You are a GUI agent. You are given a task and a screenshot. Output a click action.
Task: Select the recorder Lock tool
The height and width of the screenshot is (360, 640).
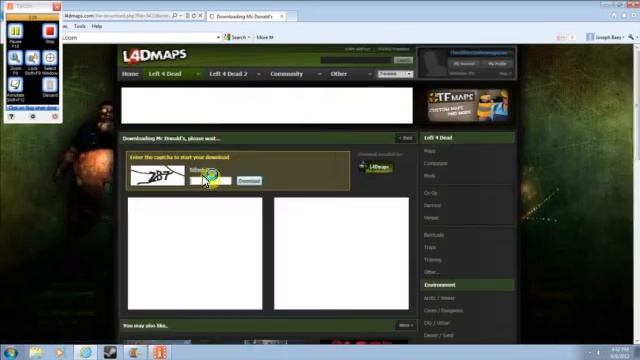33,58
